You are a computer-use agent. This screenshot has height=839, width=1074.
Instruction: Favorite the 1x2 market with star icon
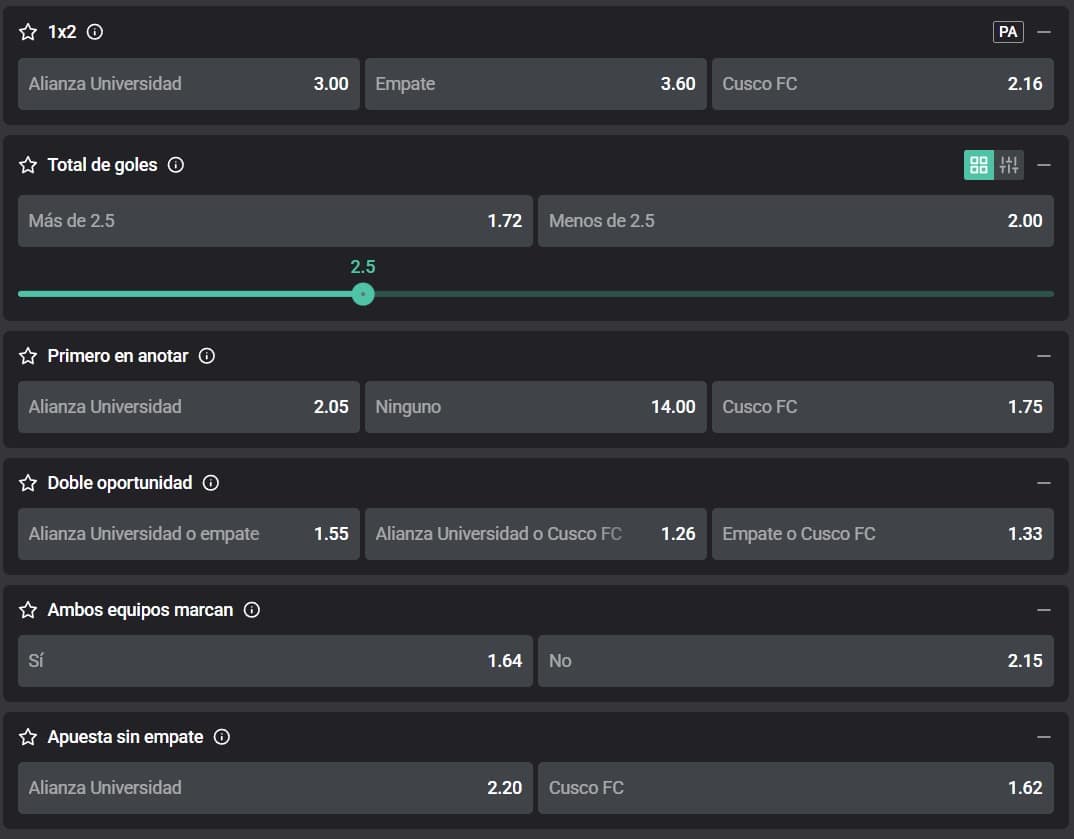[x=28, y=32]
